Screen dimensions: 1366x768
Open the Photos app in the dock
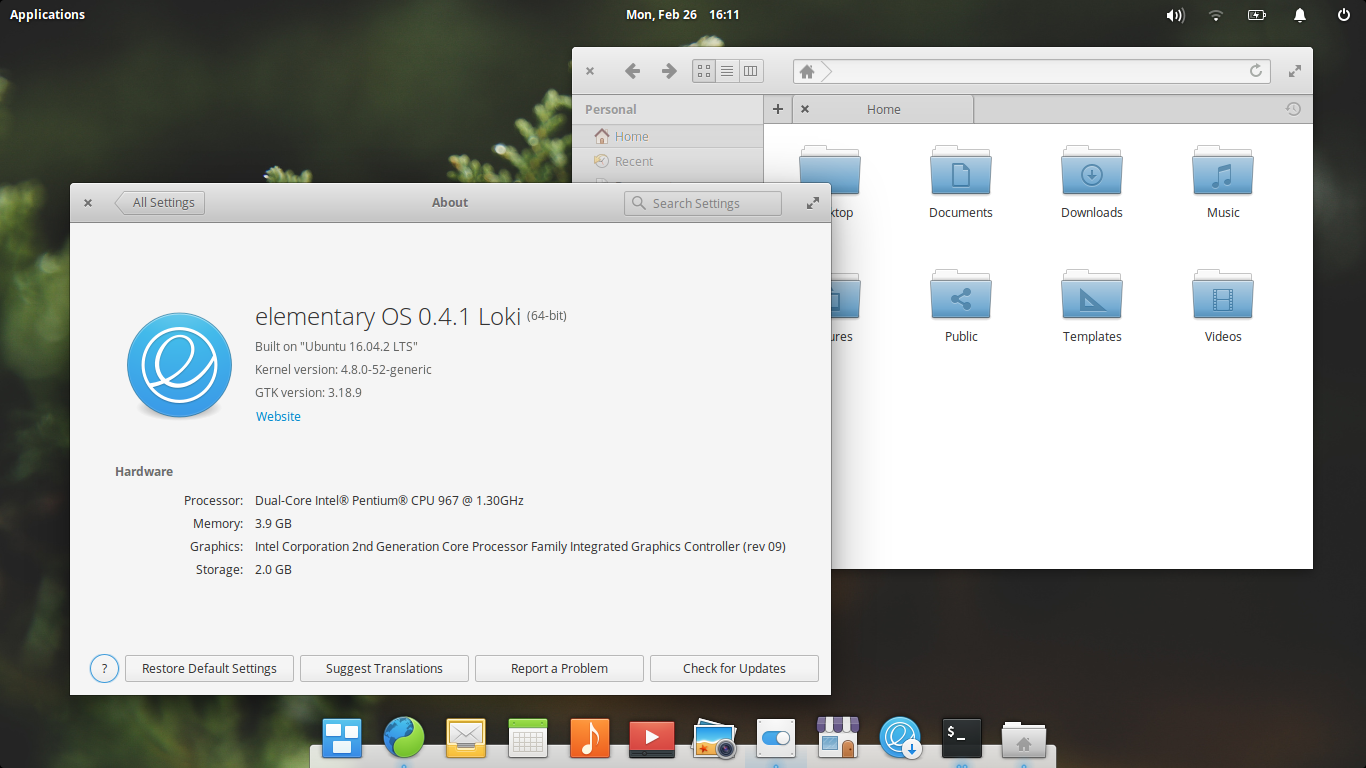pos(714,740)
